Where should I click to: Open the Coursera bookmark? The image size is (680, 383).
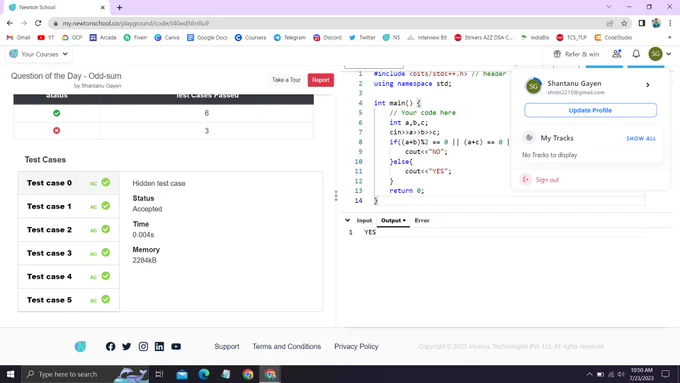(x=250, y=38)
